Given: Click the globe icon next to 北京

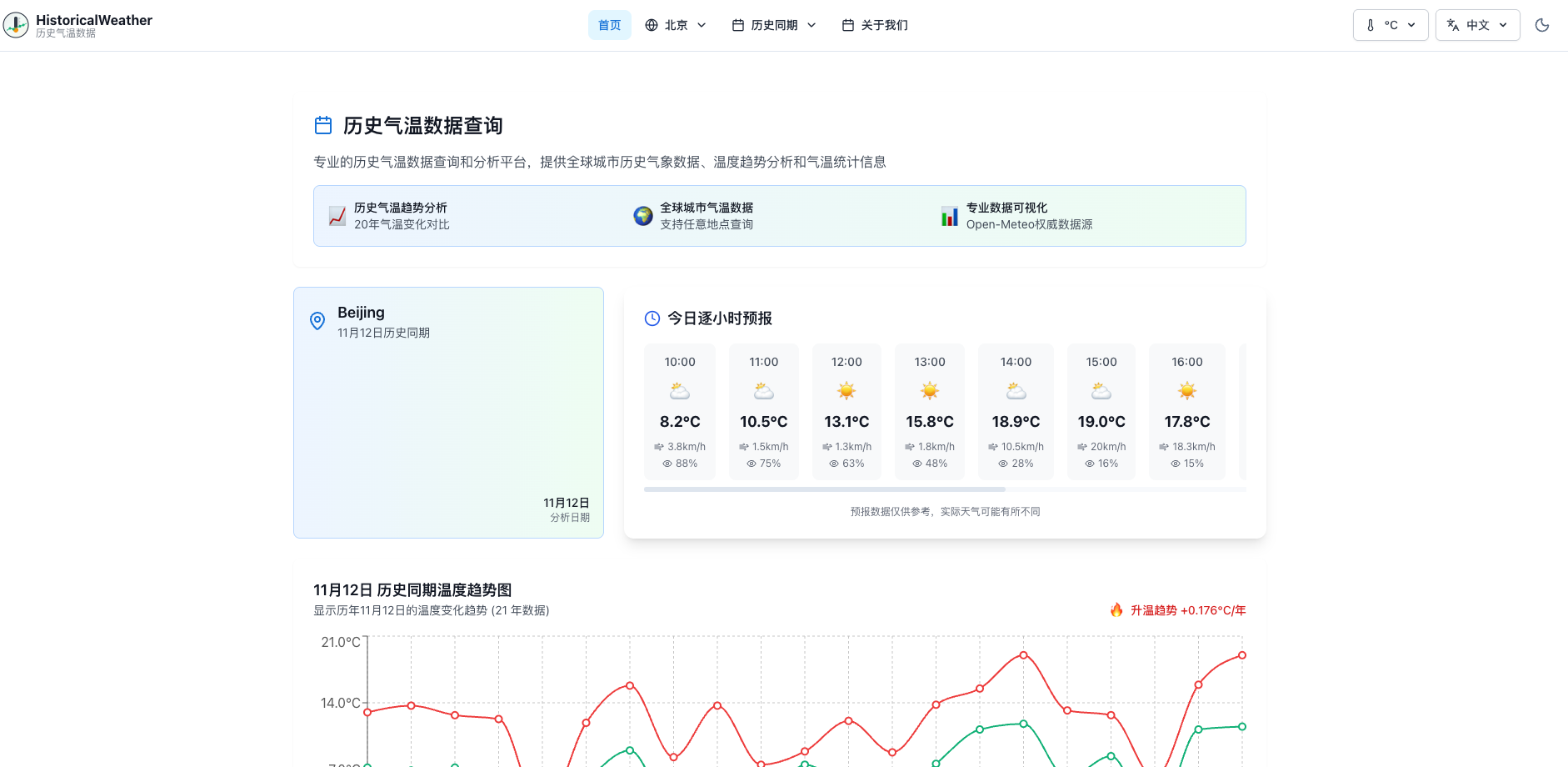Looking at the screenshot, I should tap(651, 24).
